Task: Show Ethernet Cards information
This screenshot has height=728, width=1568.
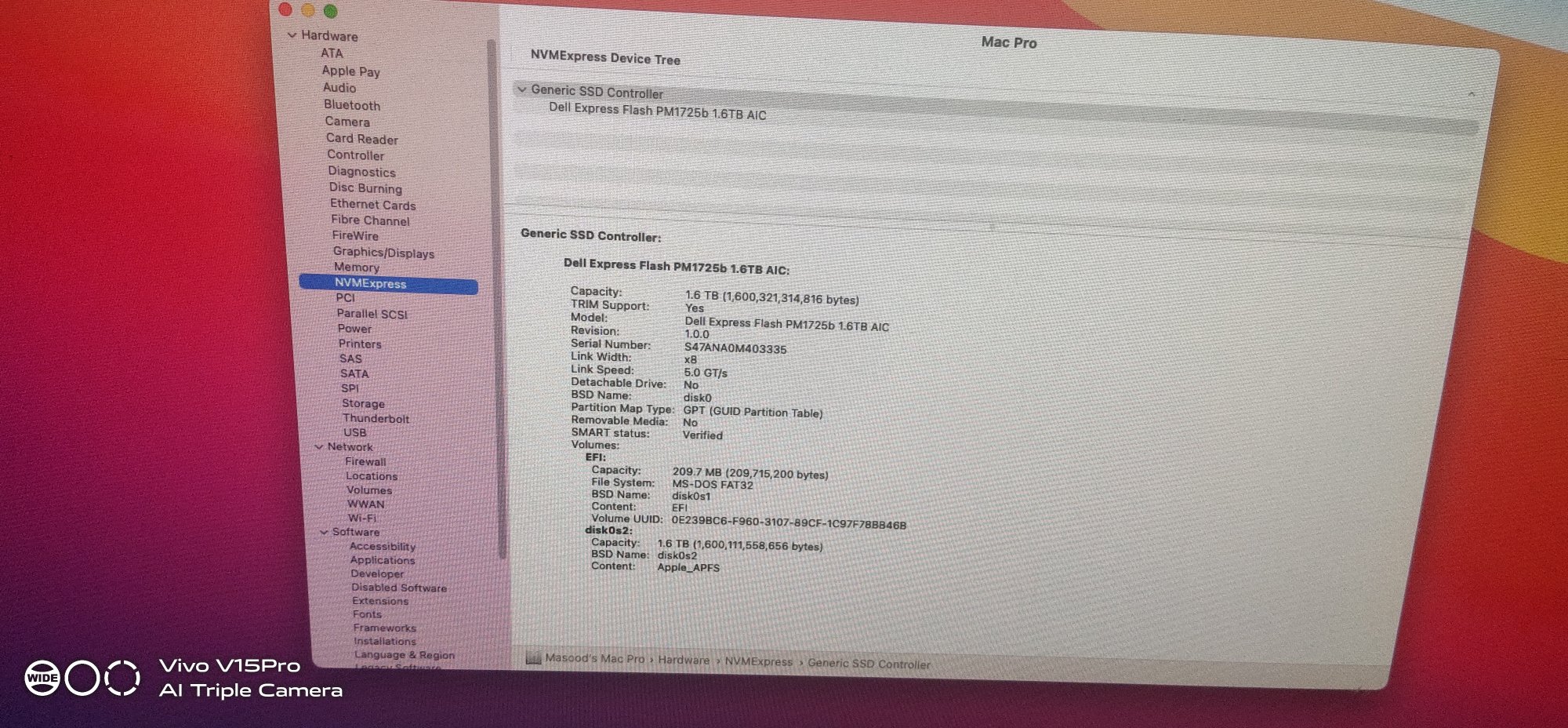Action: tap(373, 205)
